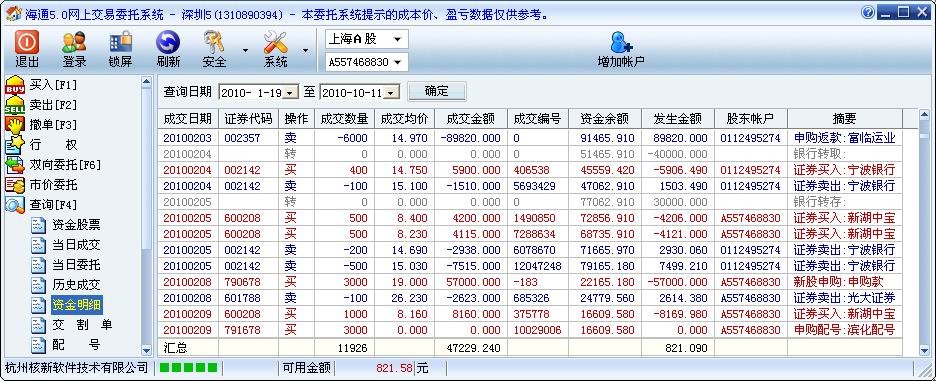Sort by 成交编号 column header
The image size is (936, 381).
tap(538, 119)
